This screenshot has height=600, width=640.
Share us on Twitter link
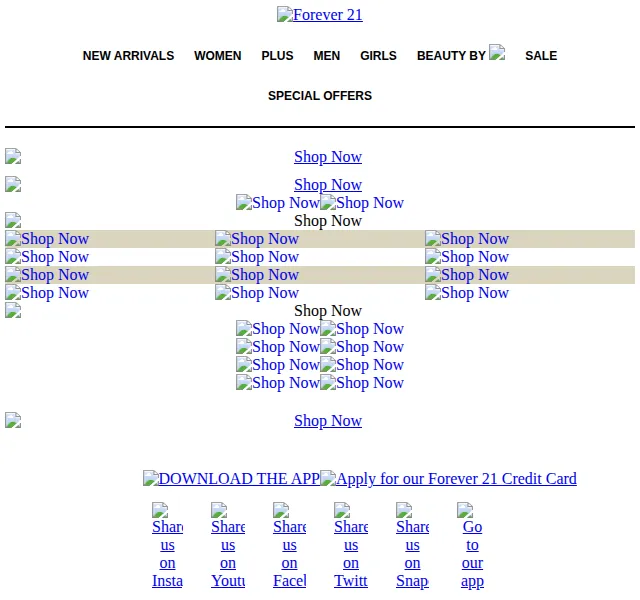(x=351, y=546)
